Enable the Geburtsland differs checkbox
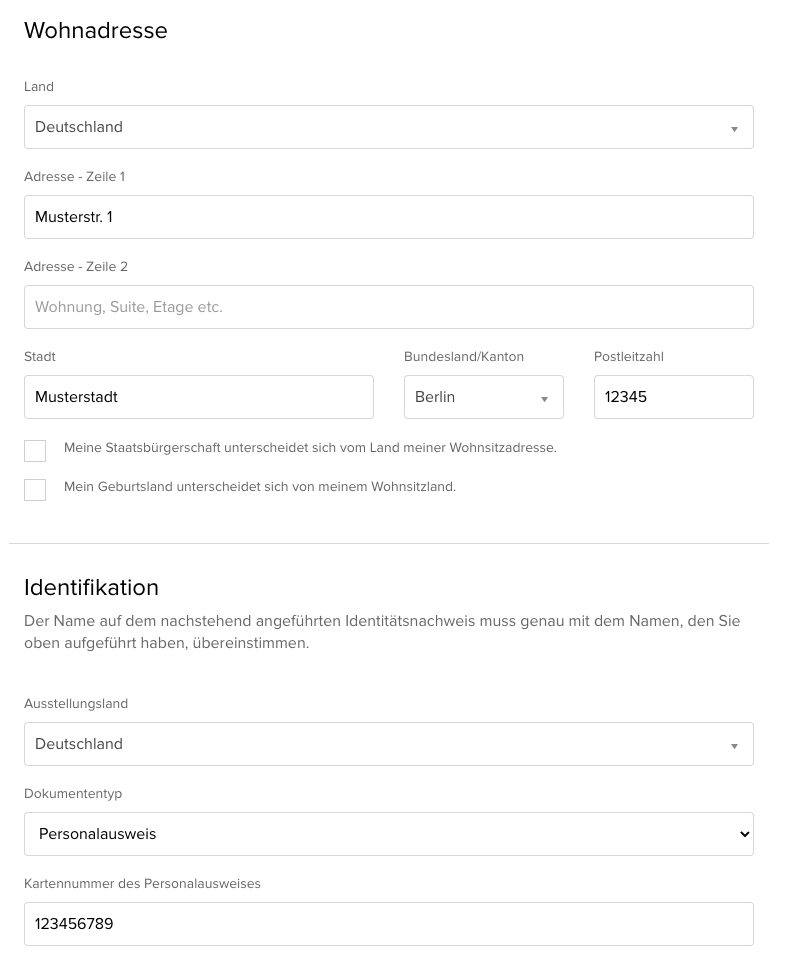The image size is (797, 976). (35, 490)
